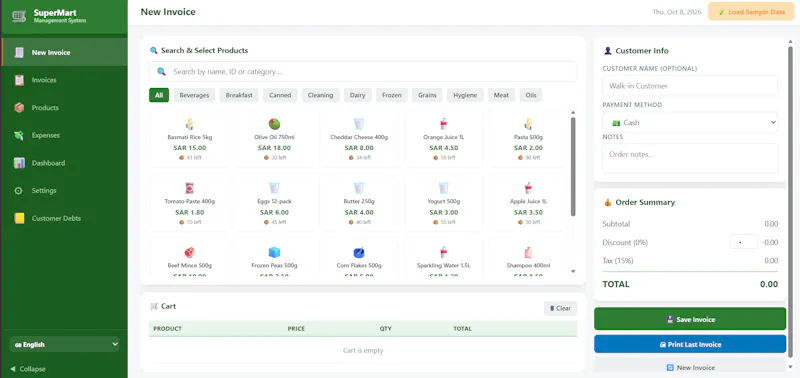Viewport: 800px width, 378px height.
Task: Open New Invoice in the sidebar
Action: 64,52
